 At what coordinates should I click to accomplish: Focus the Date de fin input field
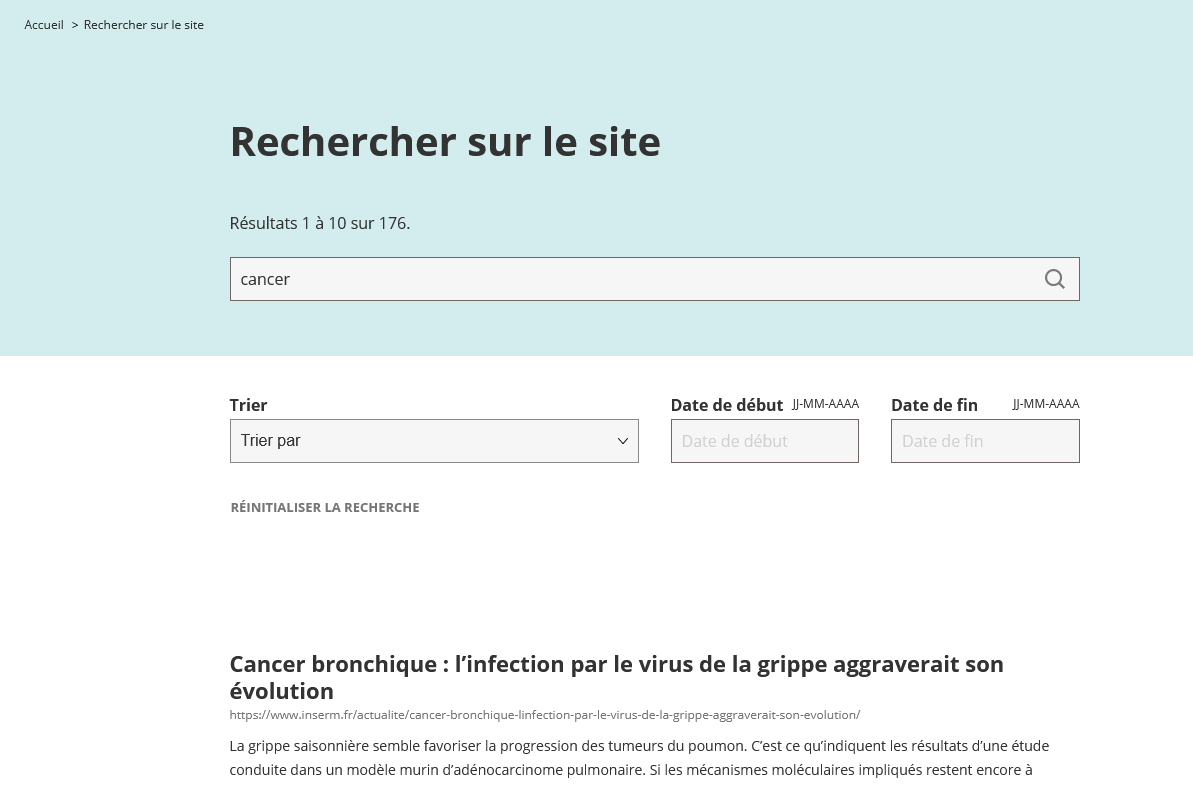point(984,441)
